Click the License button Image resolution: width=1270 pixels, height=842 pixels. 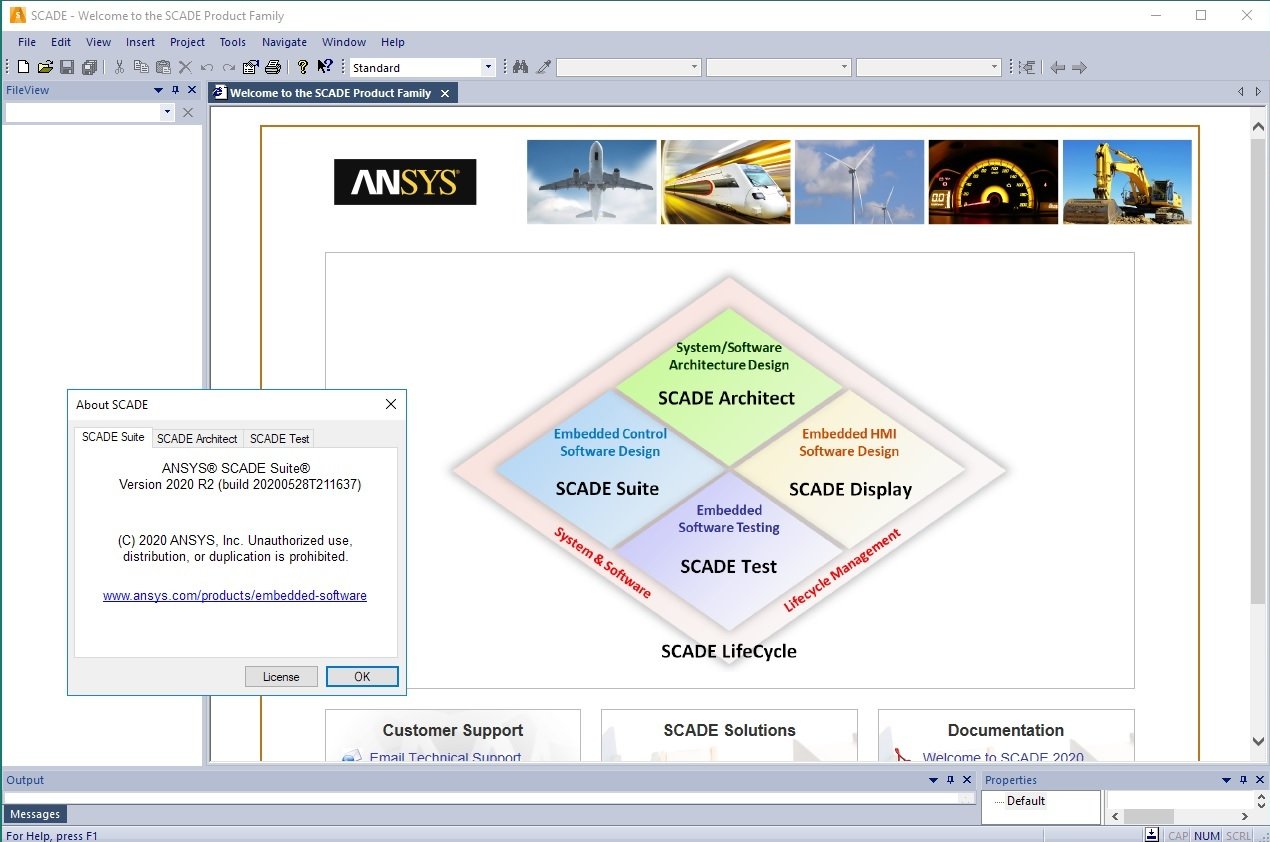point(281,677)
